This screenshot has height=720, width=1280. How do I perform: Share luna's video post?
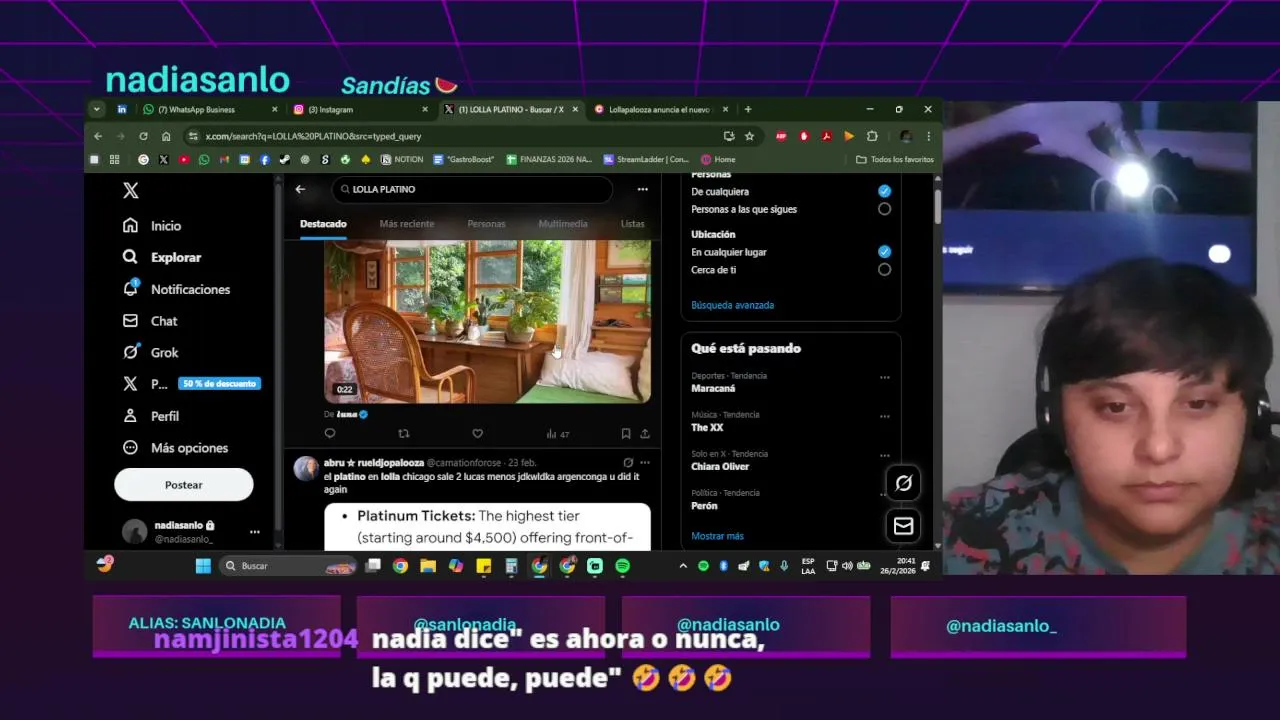pyautogui.click(x=645, y=433)
